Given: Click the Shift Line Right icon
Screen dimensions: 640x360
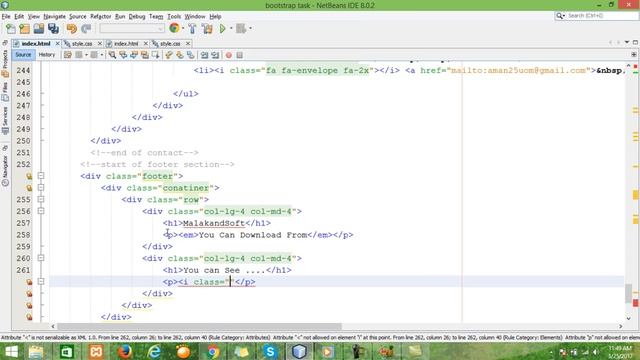Looking at the screenshot, I should tap(215, 55).
